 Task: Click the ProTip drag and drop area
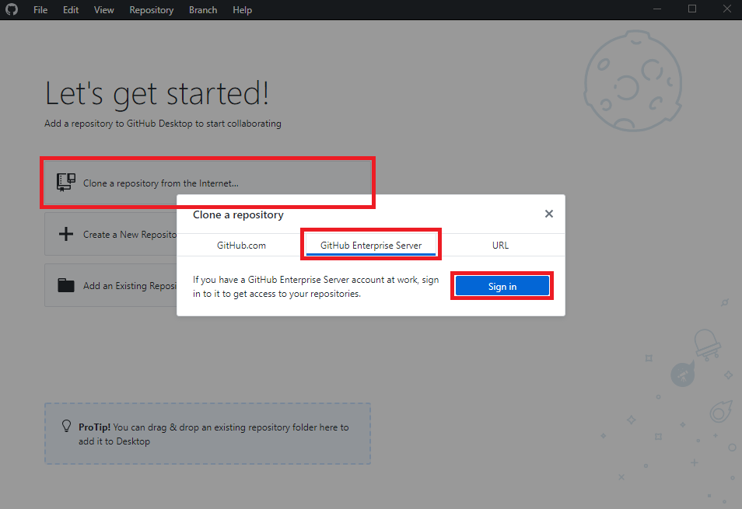[x=208, y=434]
